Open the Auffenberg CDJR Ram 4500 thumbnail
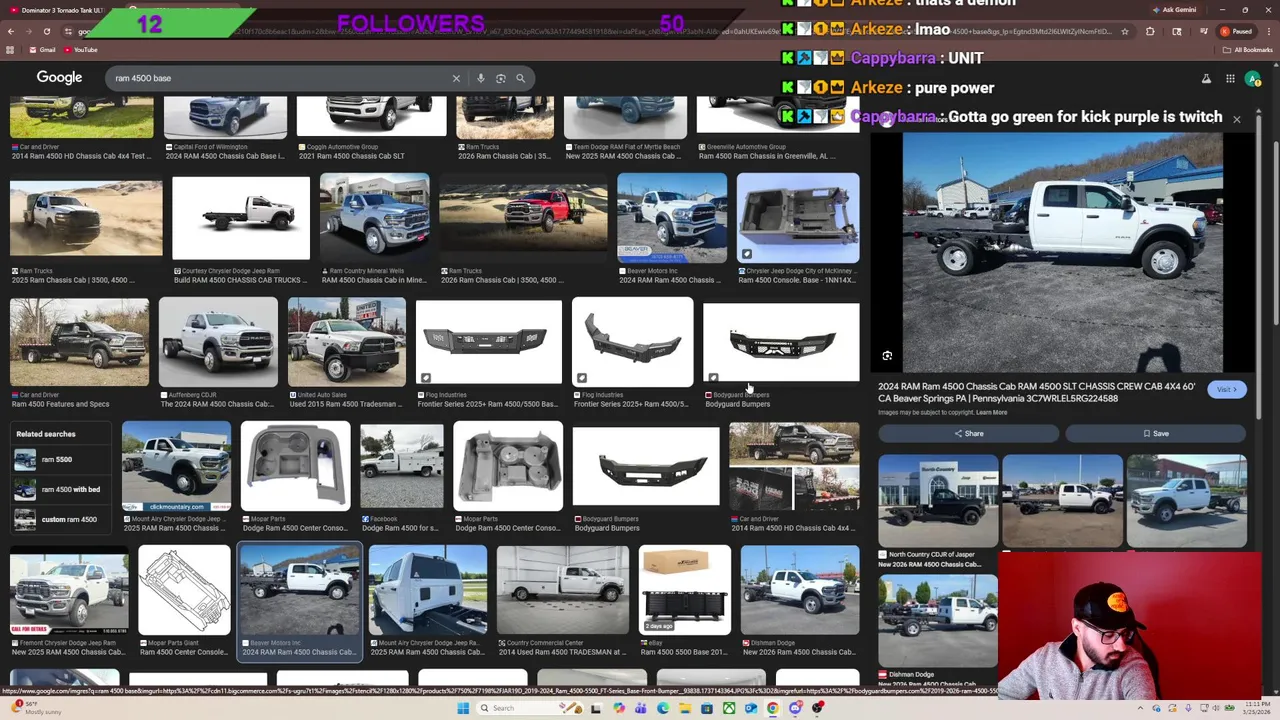Viewport: 1280px width, 720px height. pos(218,341)
